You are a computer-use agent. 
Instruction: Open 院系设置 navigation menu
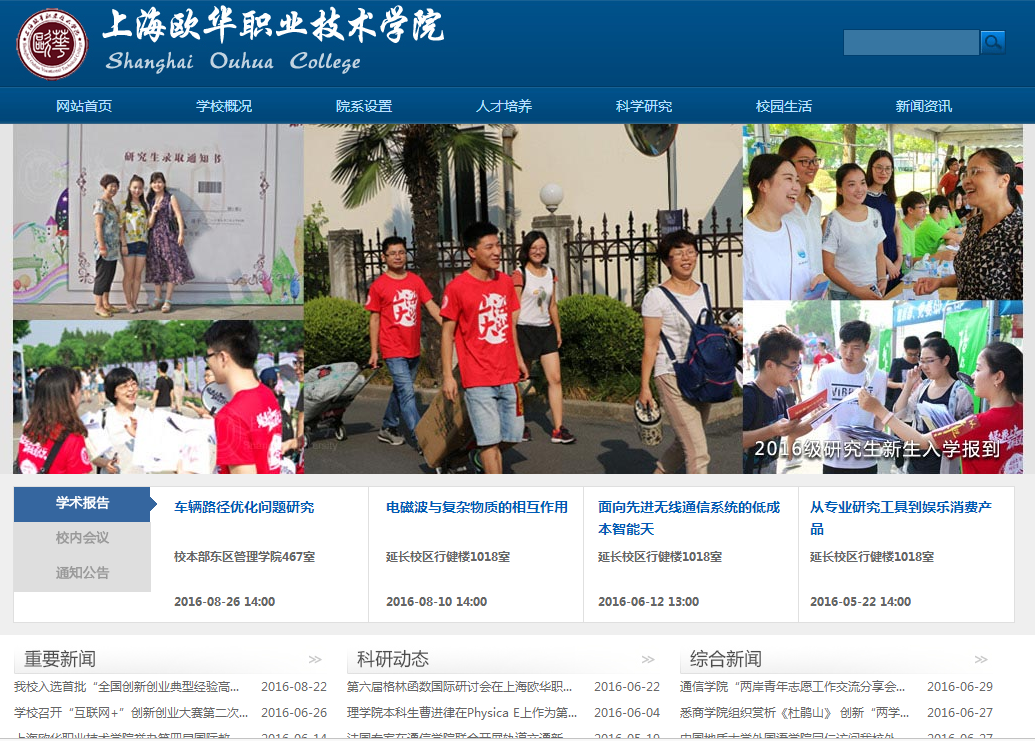click(x=364, y=106)
